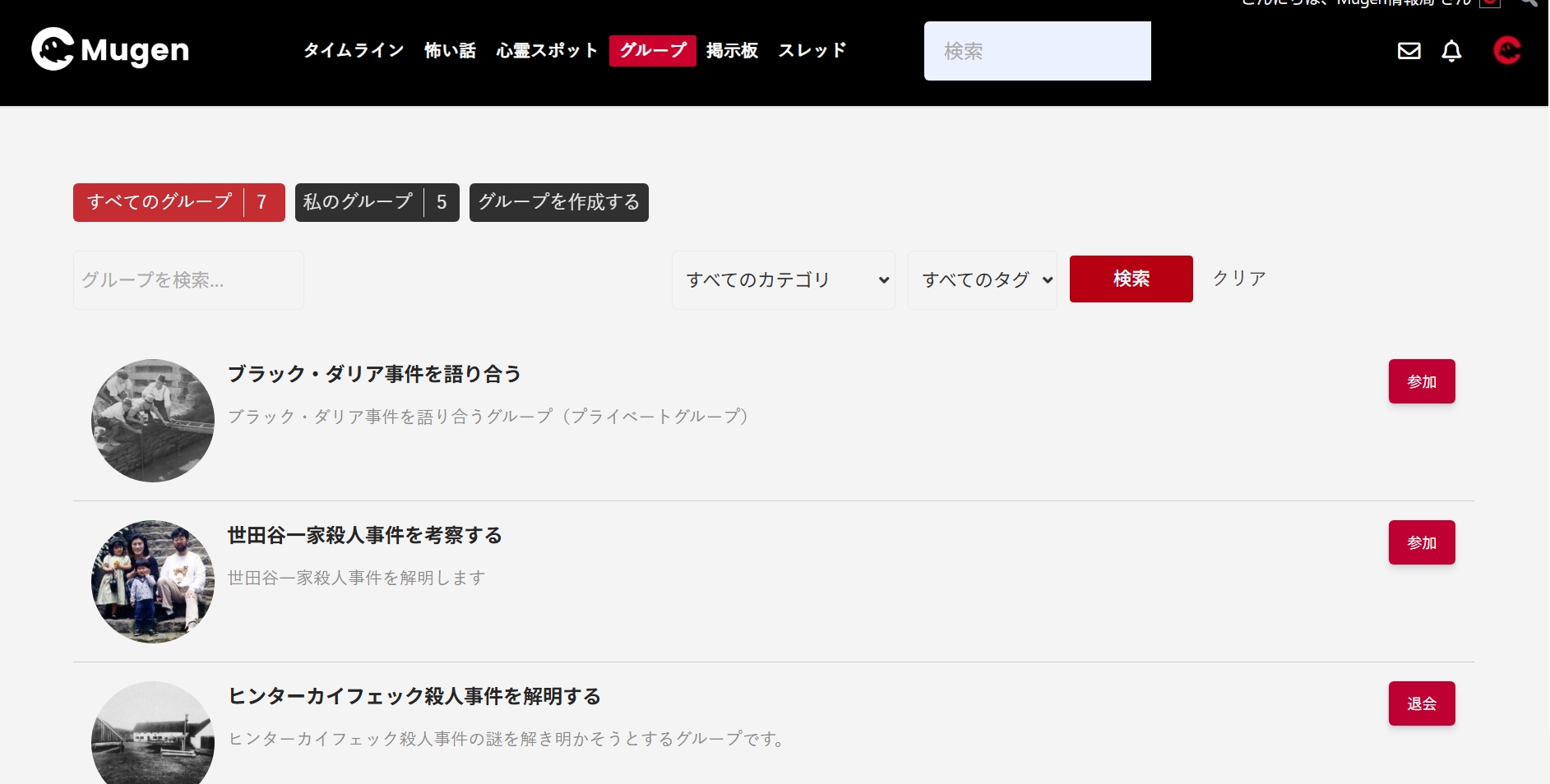Click the グループを作成する button

558,202
